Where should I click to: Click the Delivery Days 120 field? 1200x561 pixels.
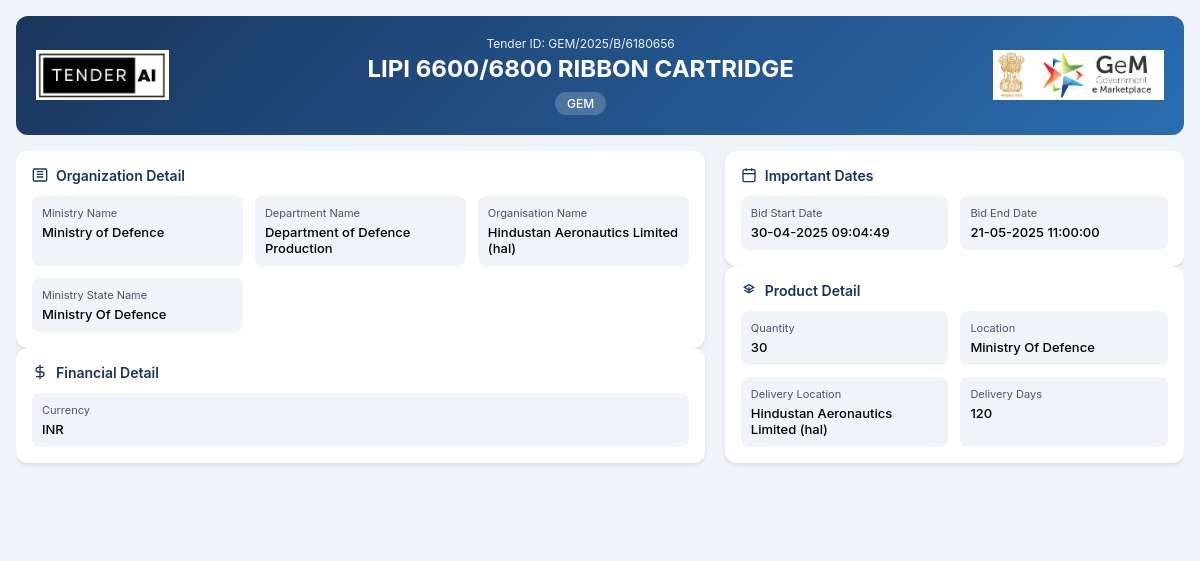click(x=1064, y=412)
